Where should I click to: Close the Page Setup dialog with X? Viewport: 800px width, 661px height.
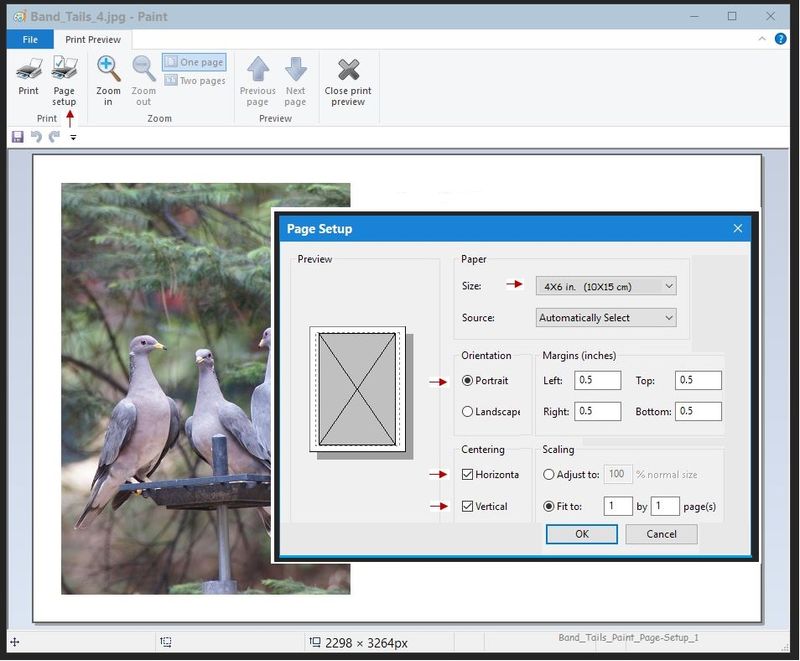pyautogui.click(x=737, y=228)
